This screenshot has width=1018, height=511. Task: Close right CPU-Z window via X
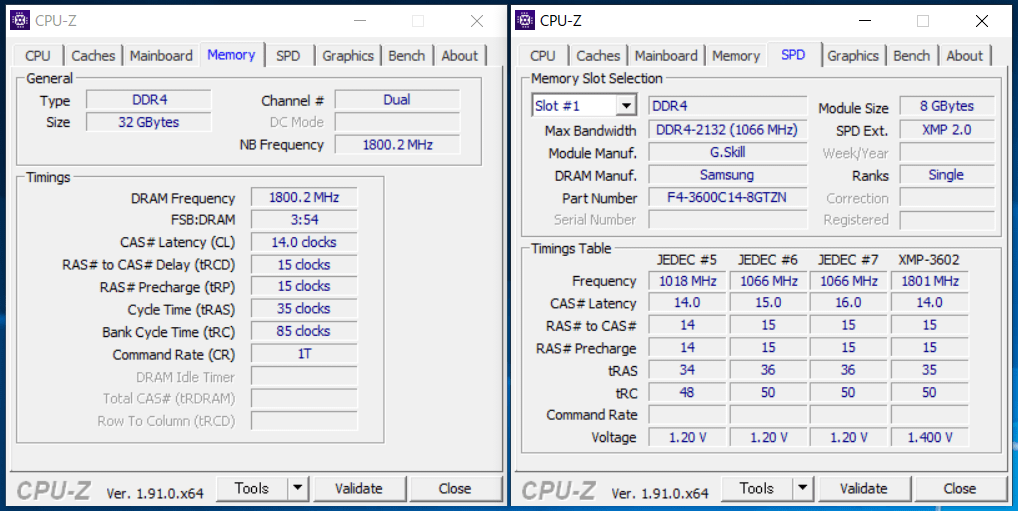982,21
